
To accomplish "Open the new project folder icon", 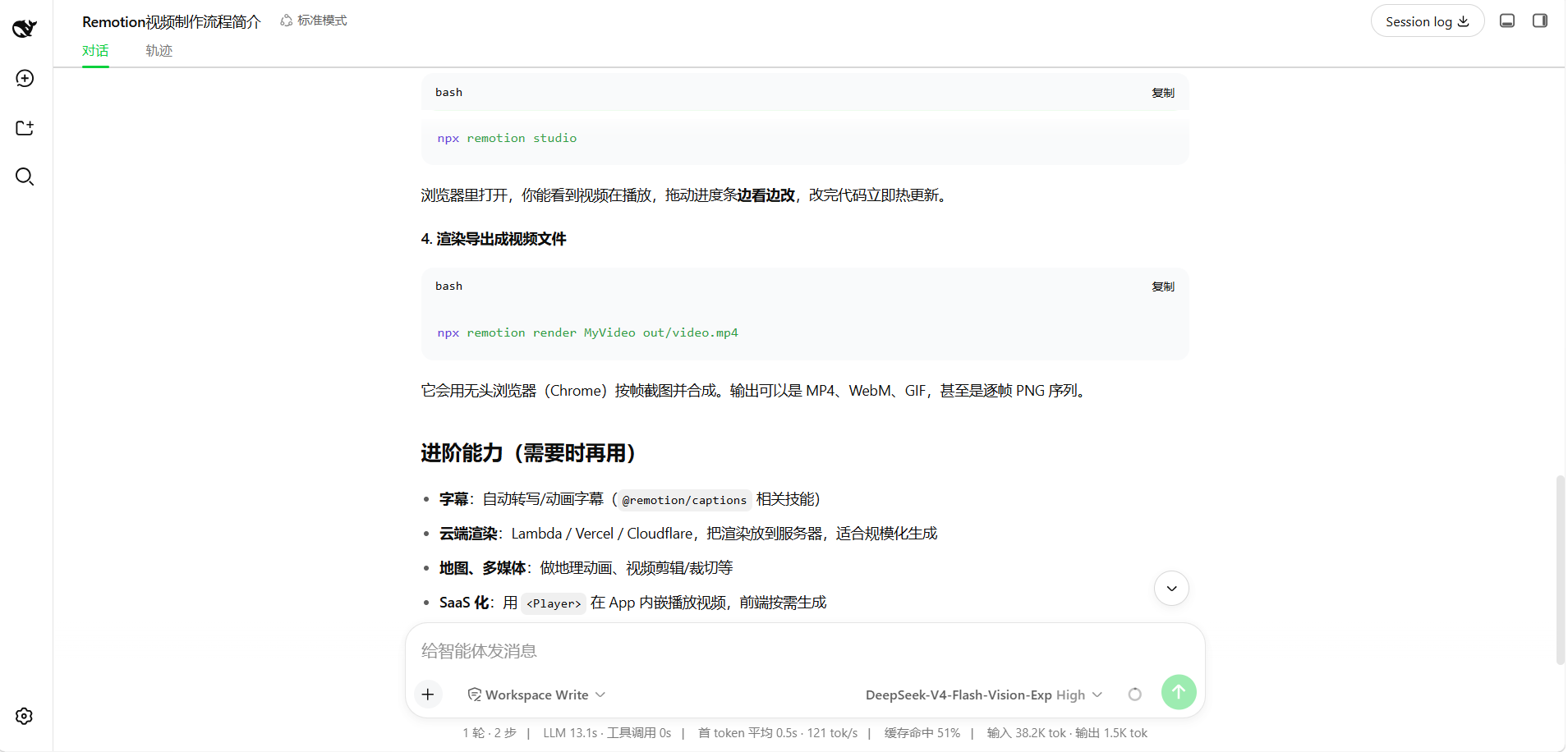I will (x=25, y=127).
